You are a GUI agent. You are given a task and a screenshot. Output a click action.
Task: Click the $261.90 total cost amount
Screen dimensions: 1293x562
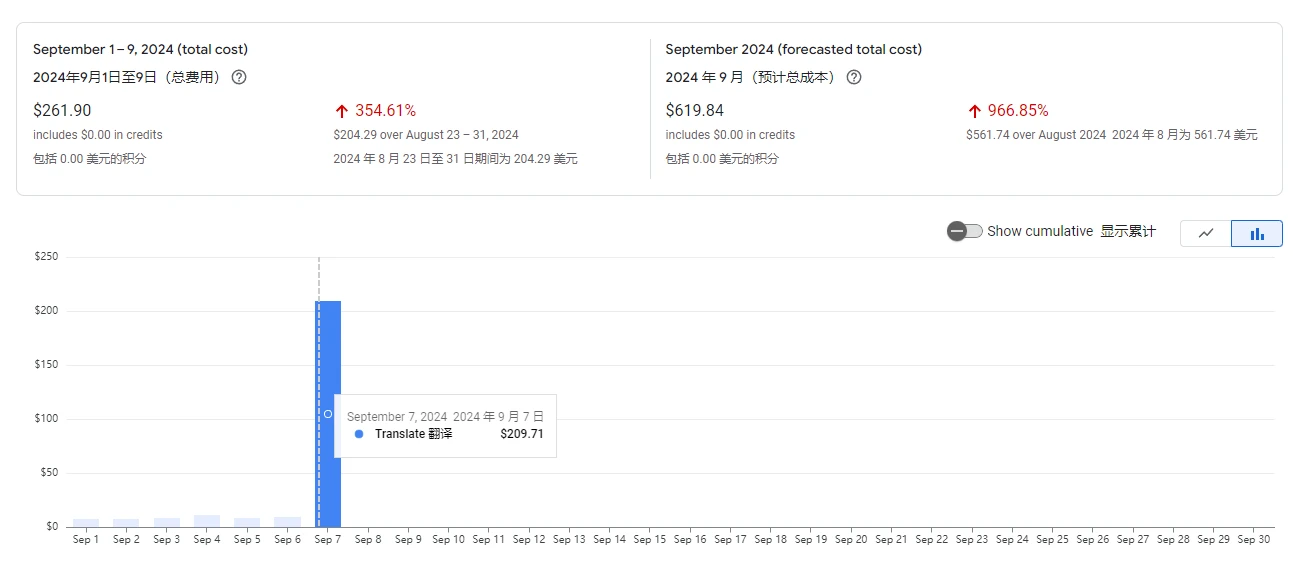pos(62,111)
